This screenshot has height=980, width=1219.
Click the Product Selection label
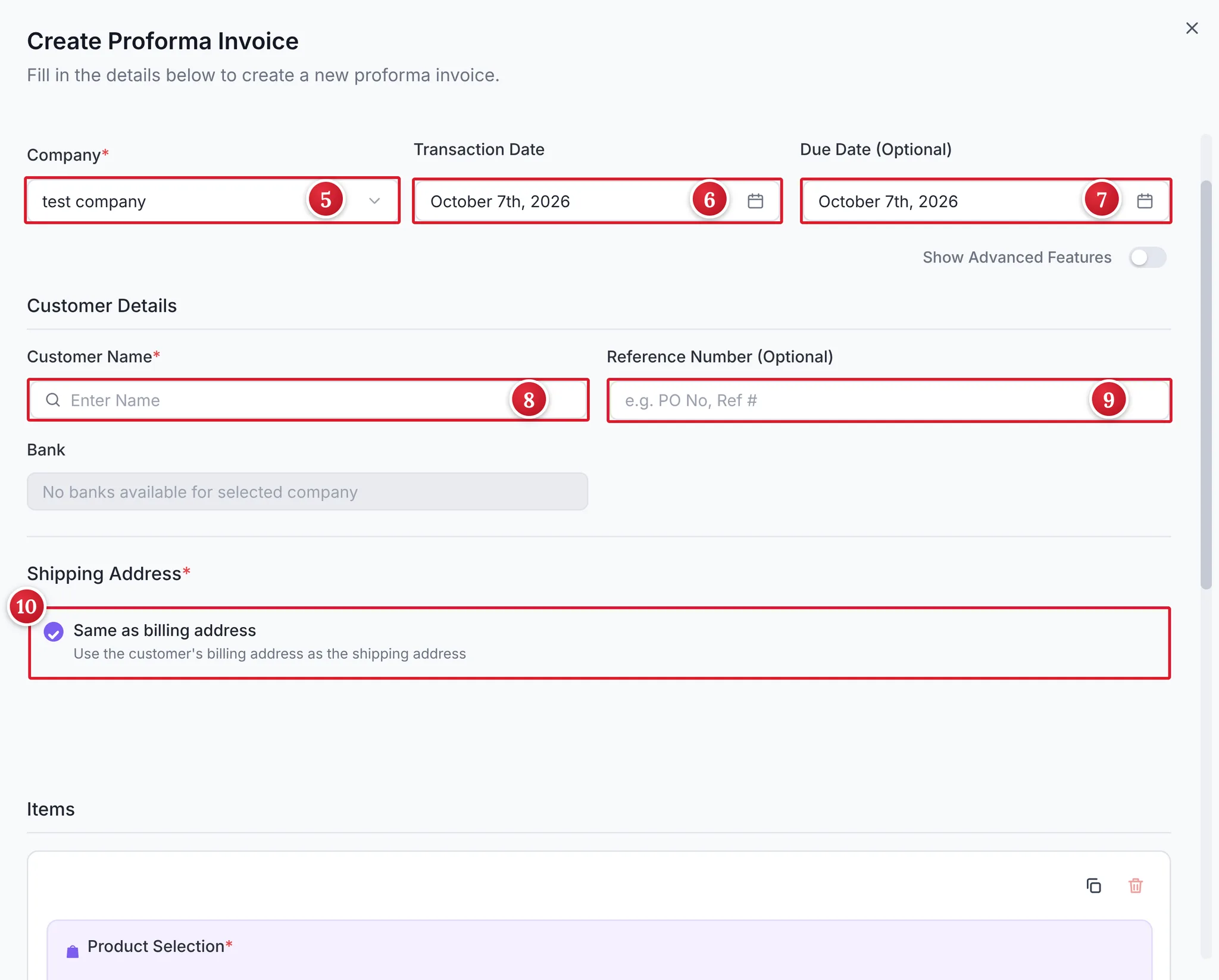(x=160, y=946)
